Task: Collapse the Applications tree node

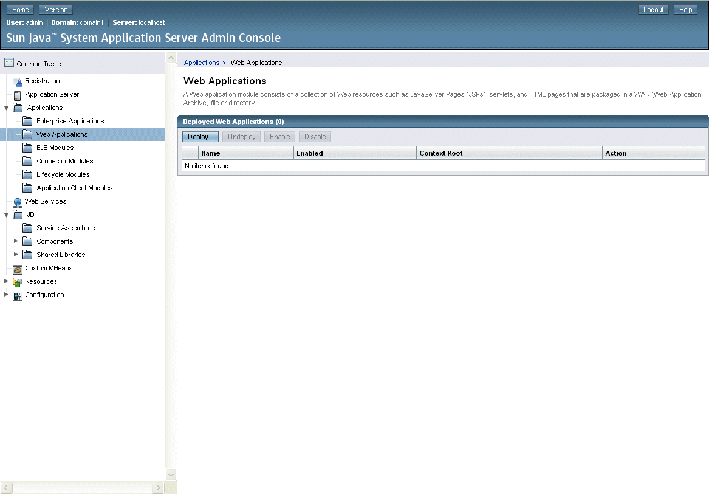Action: tap(6, 108)
